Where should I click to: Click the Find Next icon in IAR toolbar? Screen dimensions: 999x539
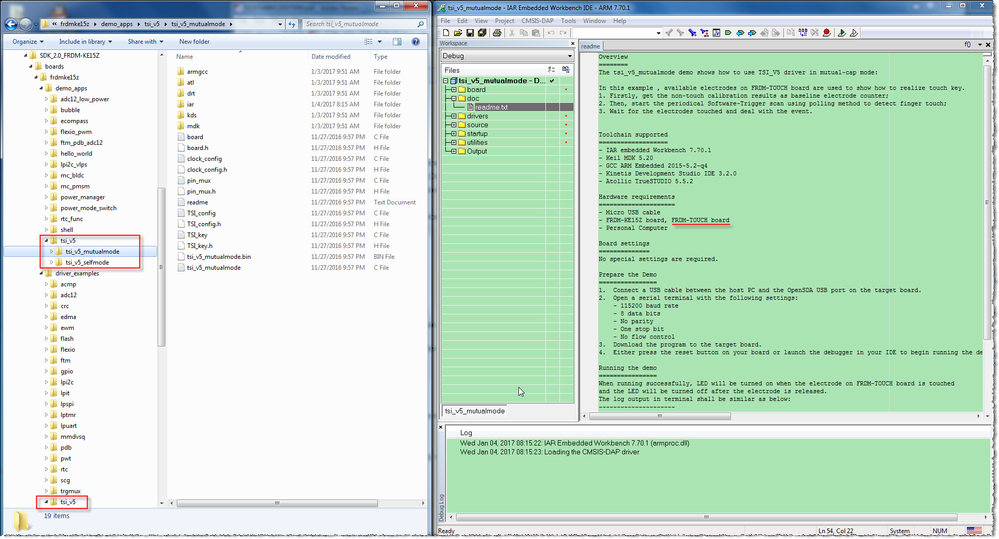(680, 32)
